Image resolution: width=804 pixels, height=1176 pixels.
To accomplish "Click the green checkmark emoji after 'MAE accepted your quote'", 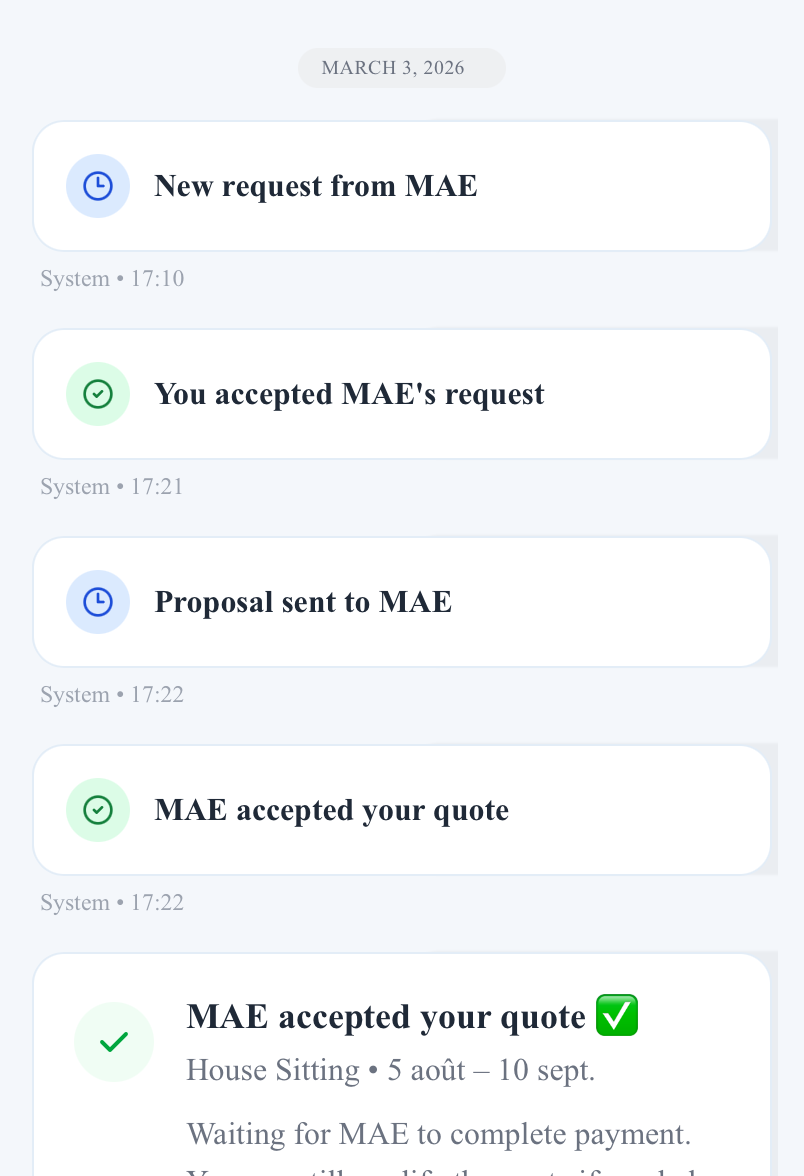I will click(x=616, y=1014).
